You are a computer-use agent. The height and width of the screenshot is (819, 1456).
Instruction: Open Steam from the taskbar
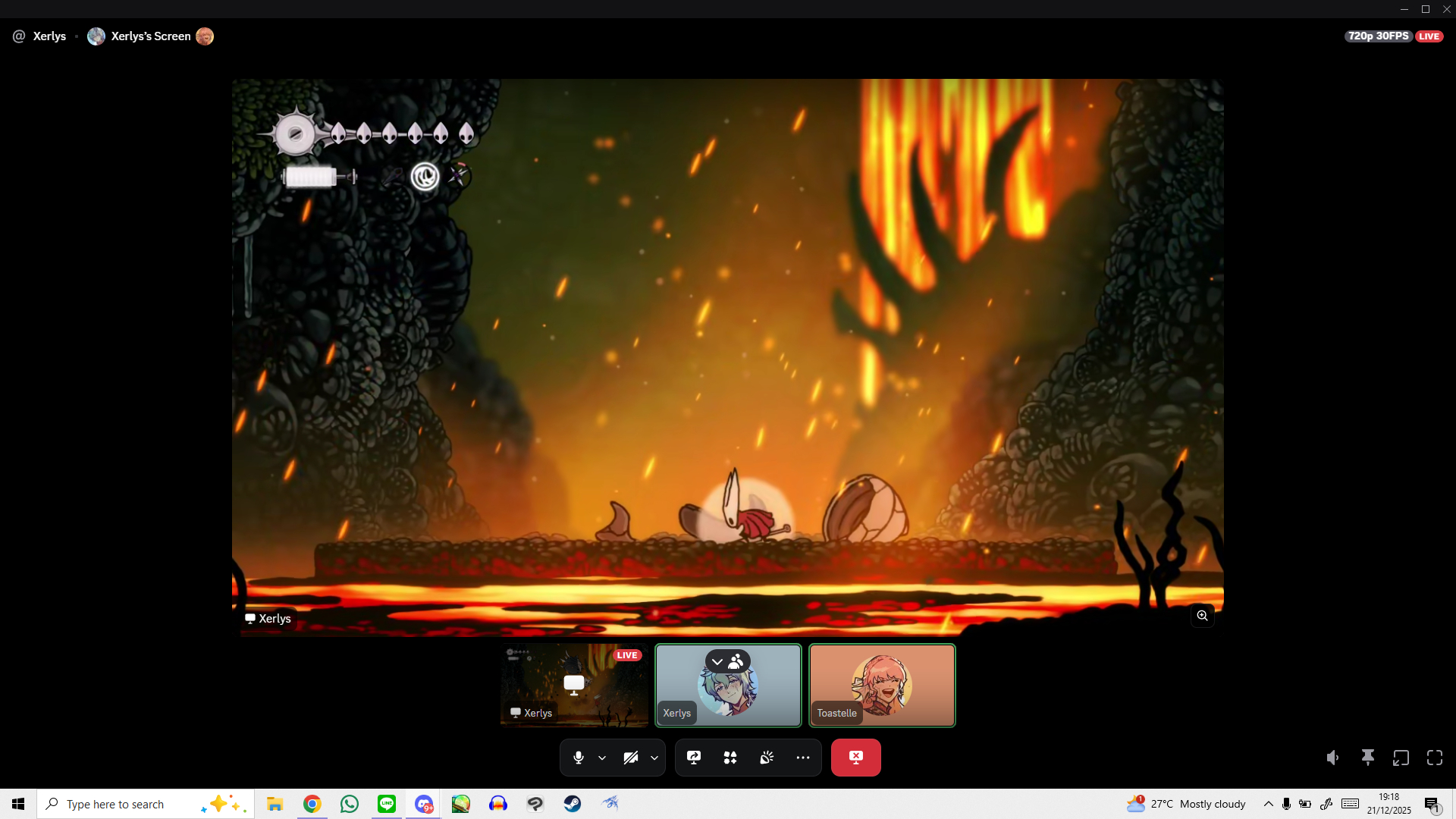(573, 804)
